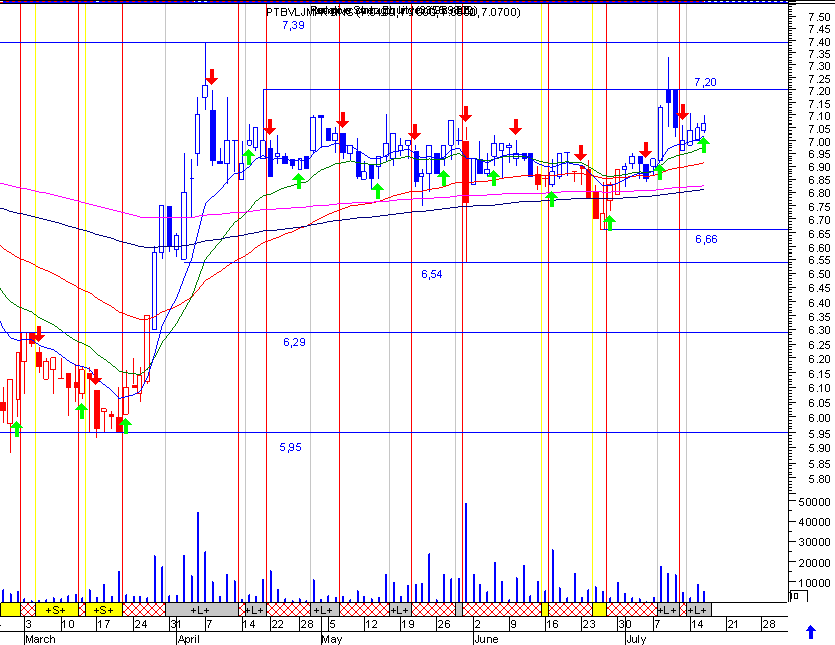The width and height of the screenshot is (835, 645).
Task: Click the +L+ segment above May 19
Action: pyautogui.click(x=400, y=610)
